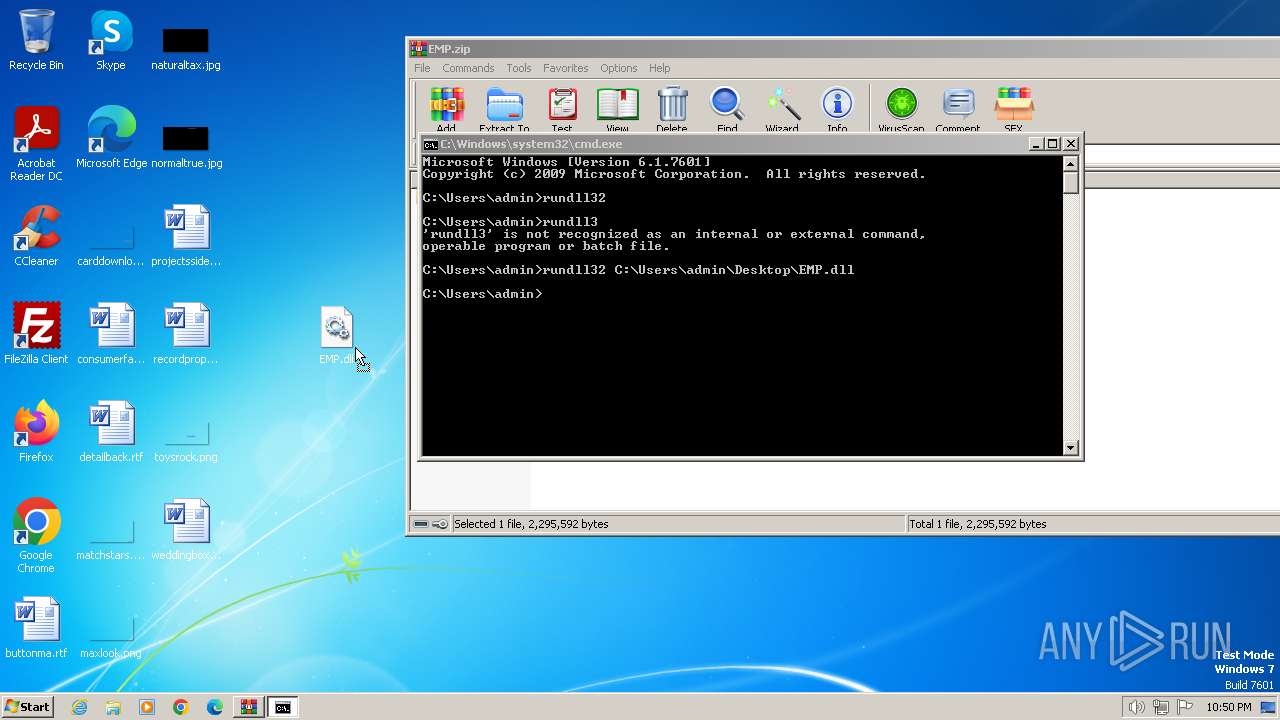Image resolution: width=1280 pixels, height=720 pixels.
Task: Click the Extract To toolbar icon
Action: pos(504,110)
